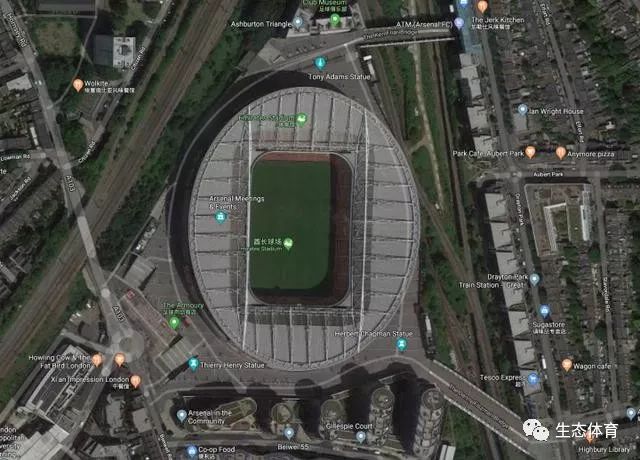Viewport: 640px width, 460px height.
Task: Open the Ian Wright House marker
Action: click(x=522, y=109)
